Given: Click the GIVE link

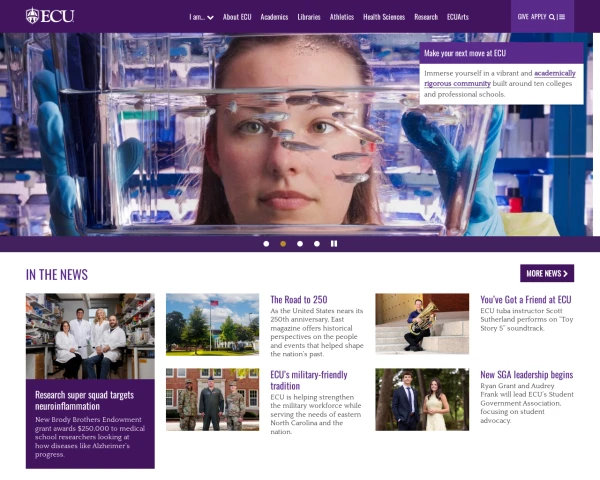Looking at the screenshot, I should click(523, 17).
